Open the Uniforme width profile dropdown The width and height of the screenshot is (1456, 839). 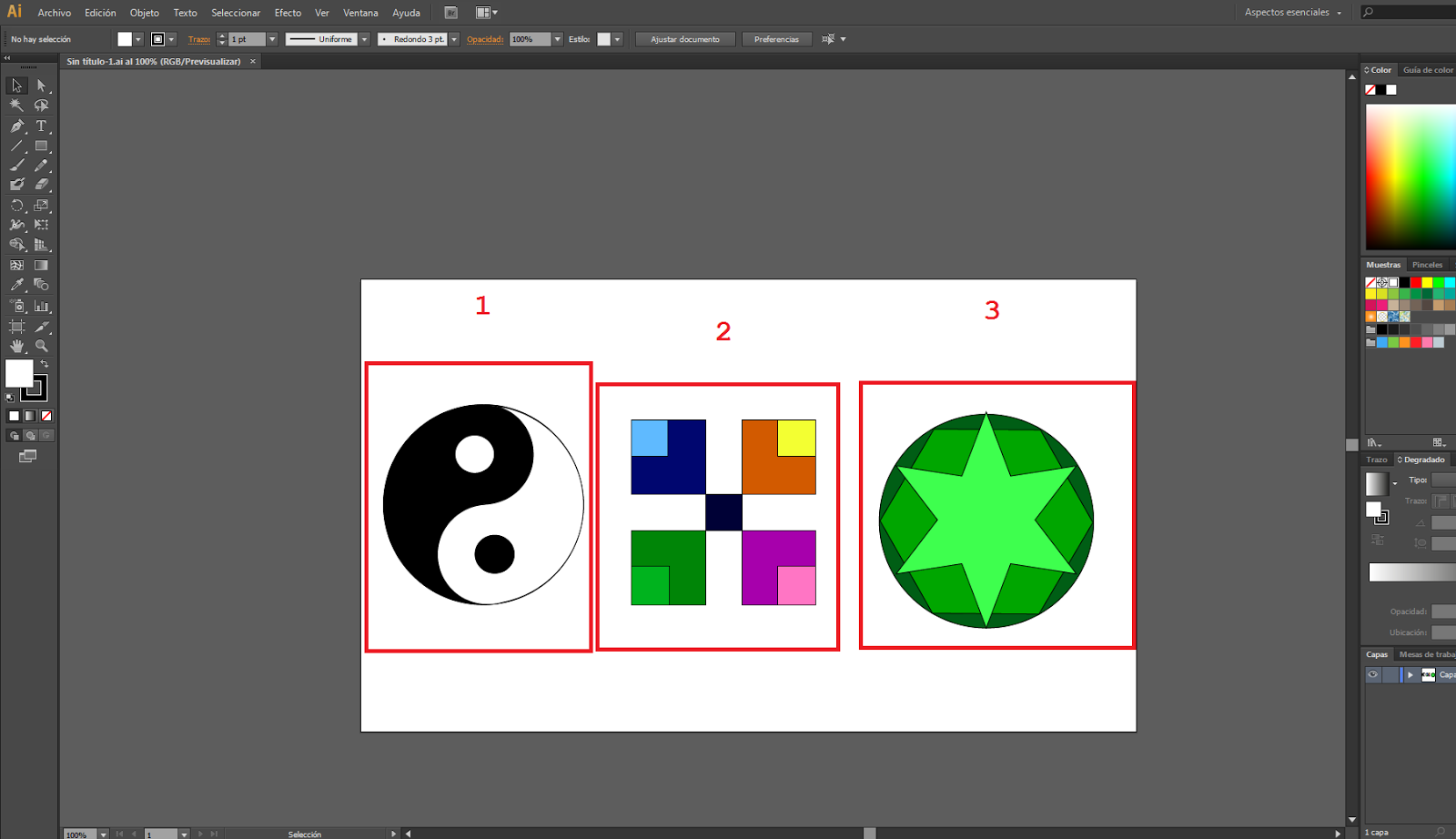click(363, 39)
